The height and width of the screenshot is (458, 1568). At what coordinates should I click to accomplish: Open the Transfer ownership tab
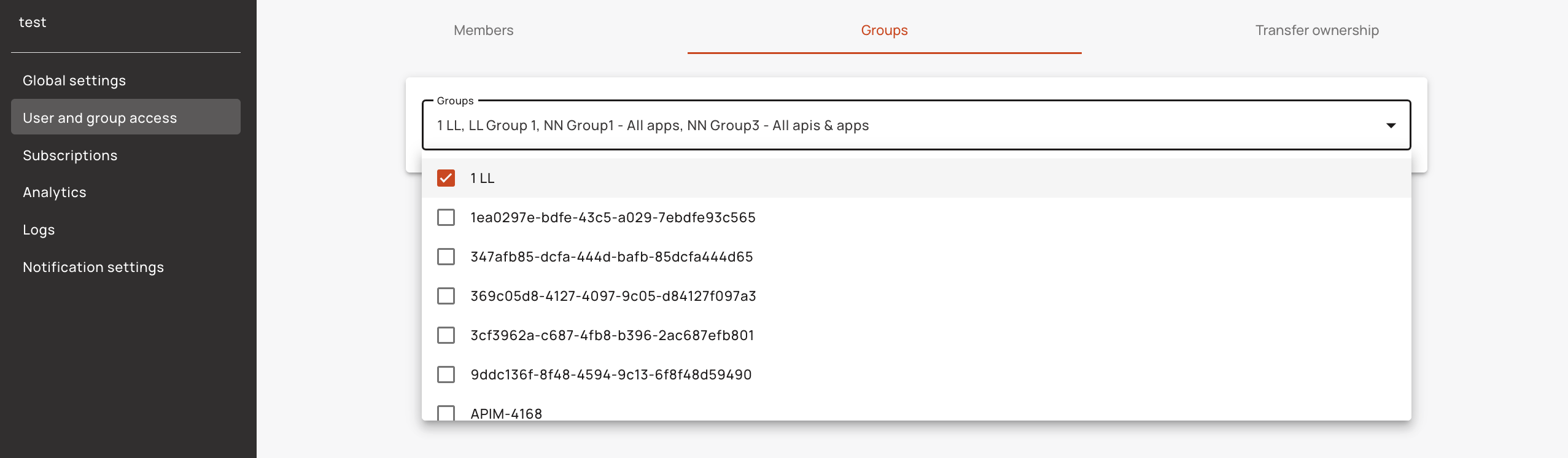coord(1317,30)
